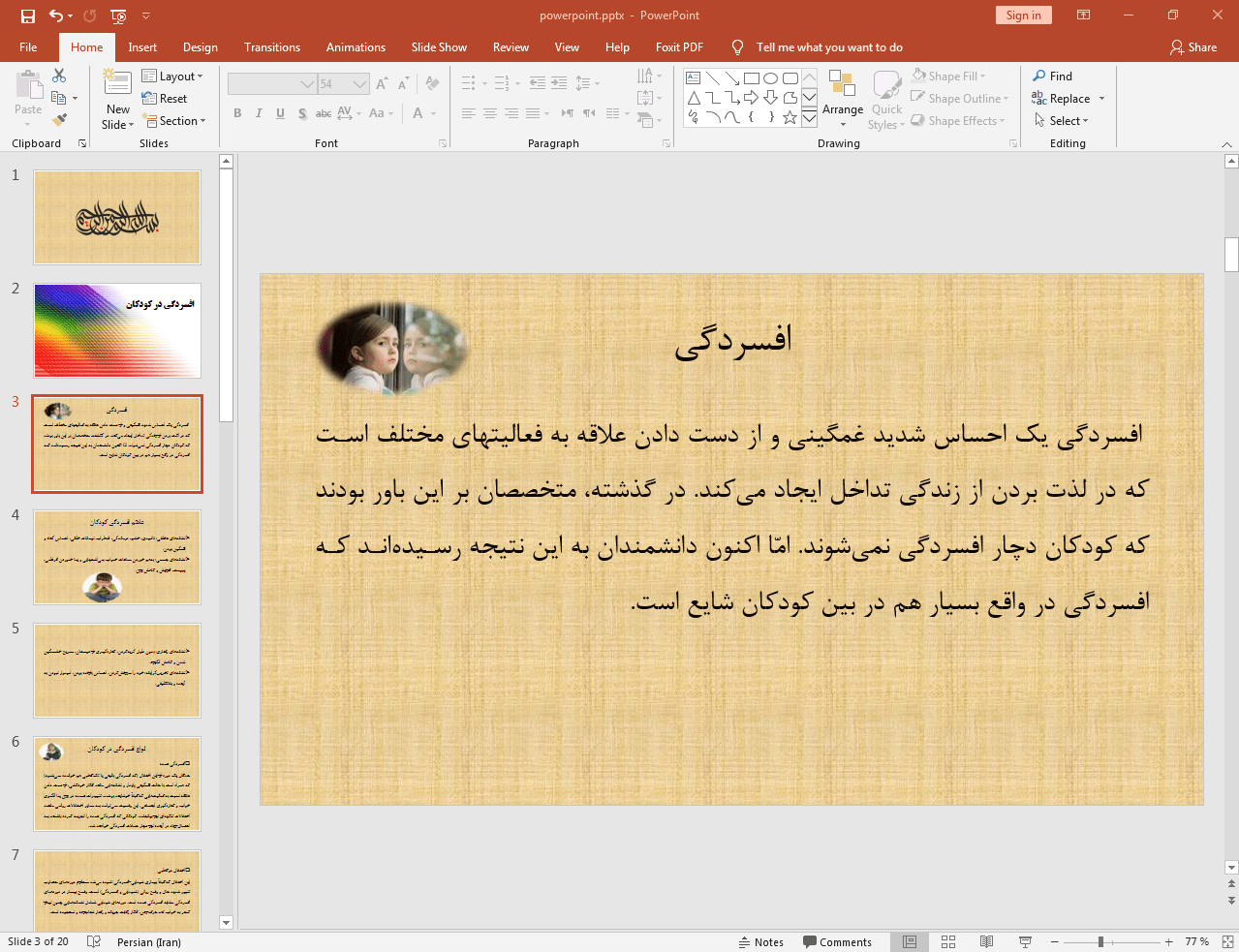Click the Tell me lightbulb icon
This screenshot has width=1239, height=952.
(x=737, y=46)
